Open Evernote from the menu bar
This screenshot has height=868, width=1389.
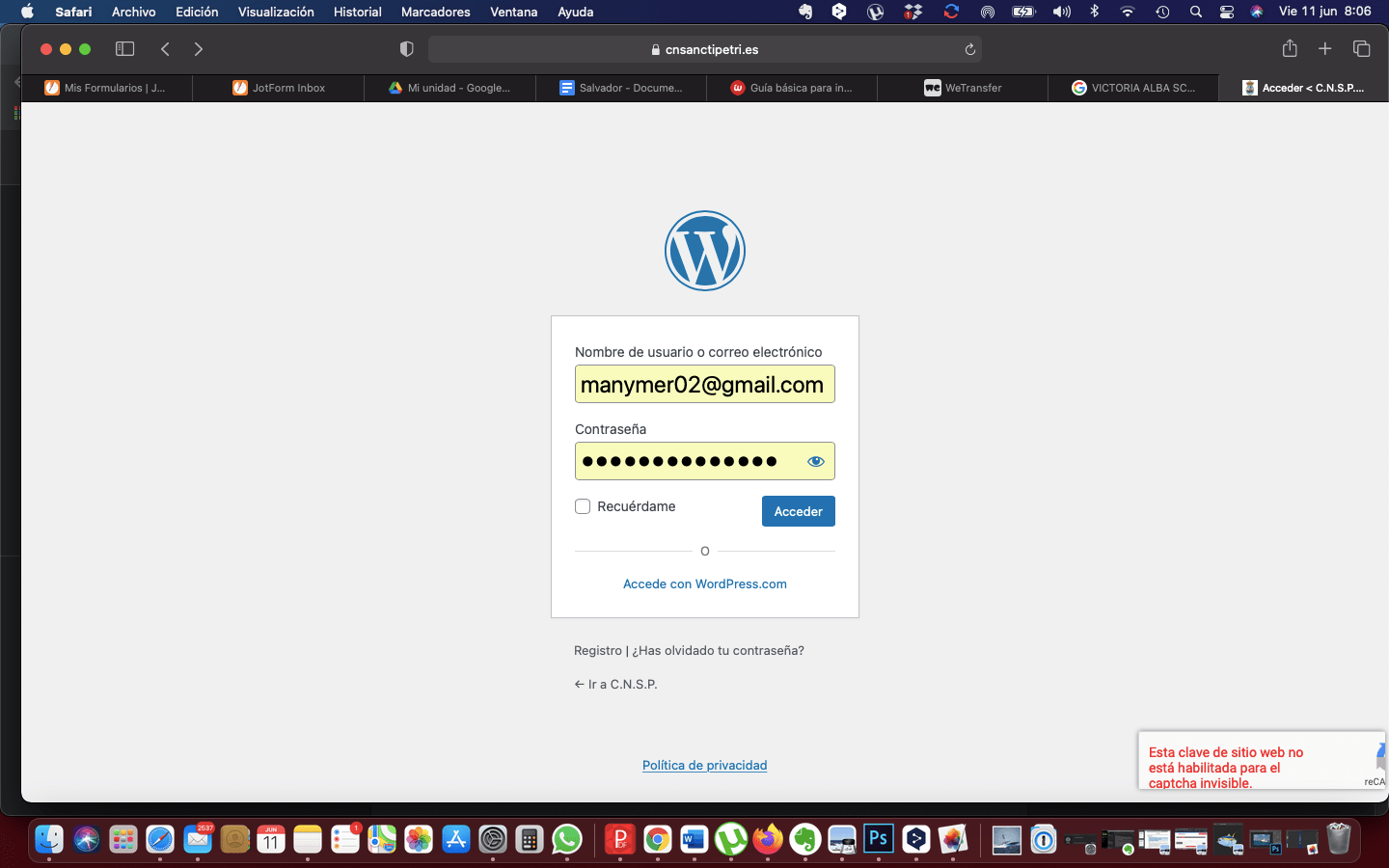coord(805,12)
